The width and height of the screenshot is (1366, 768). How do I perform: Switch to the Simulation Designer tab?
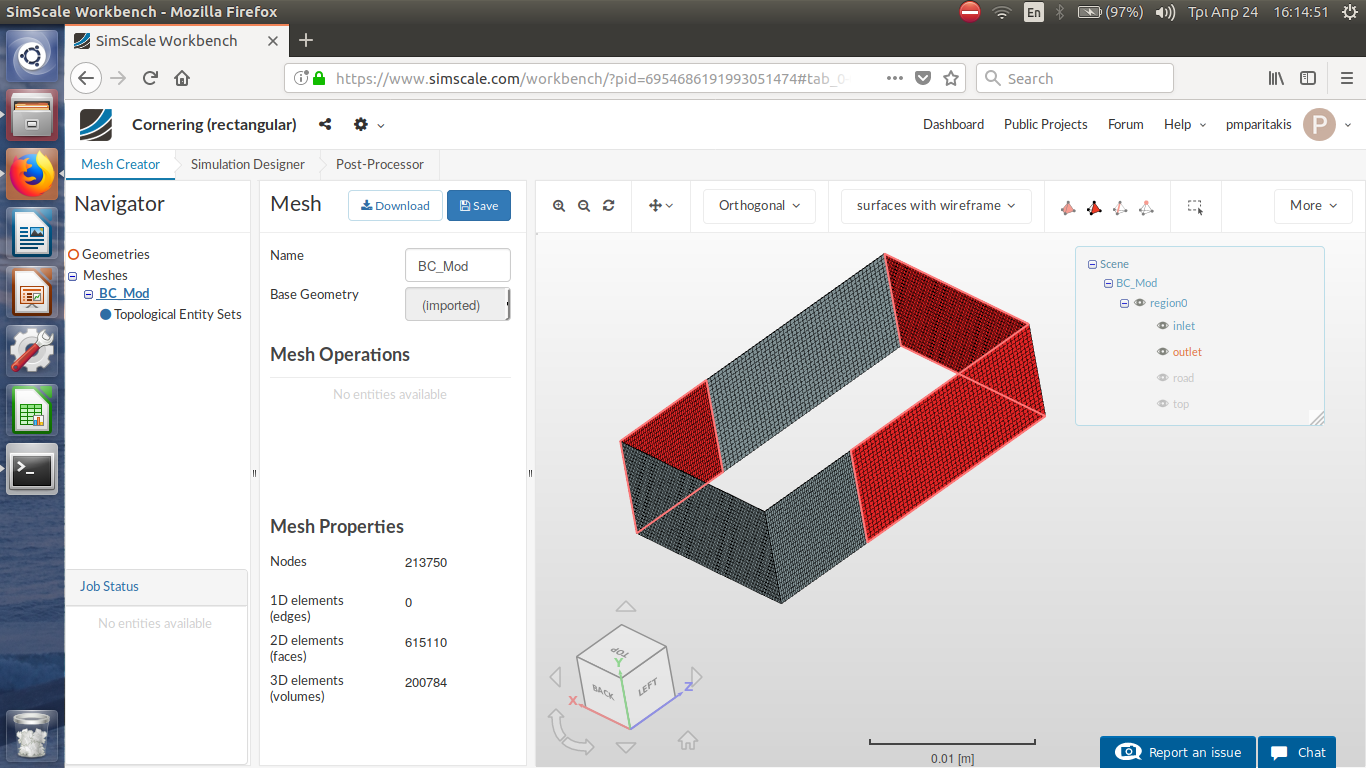248,164
